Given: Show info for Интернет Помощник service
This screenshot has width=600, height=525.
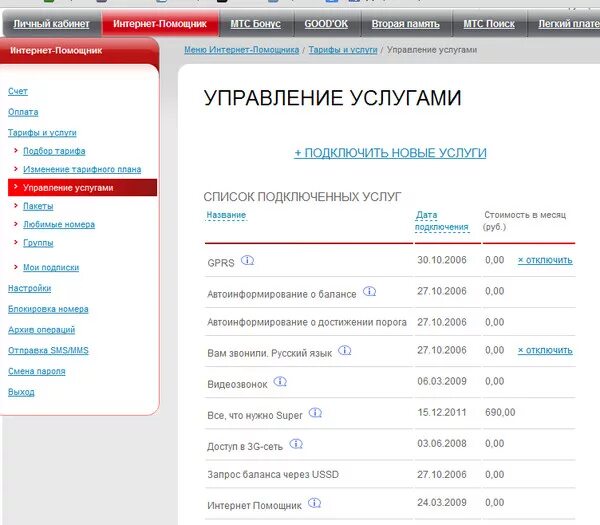Looking at the screenshot, I should pyautogui.click(x=315, y=503).
